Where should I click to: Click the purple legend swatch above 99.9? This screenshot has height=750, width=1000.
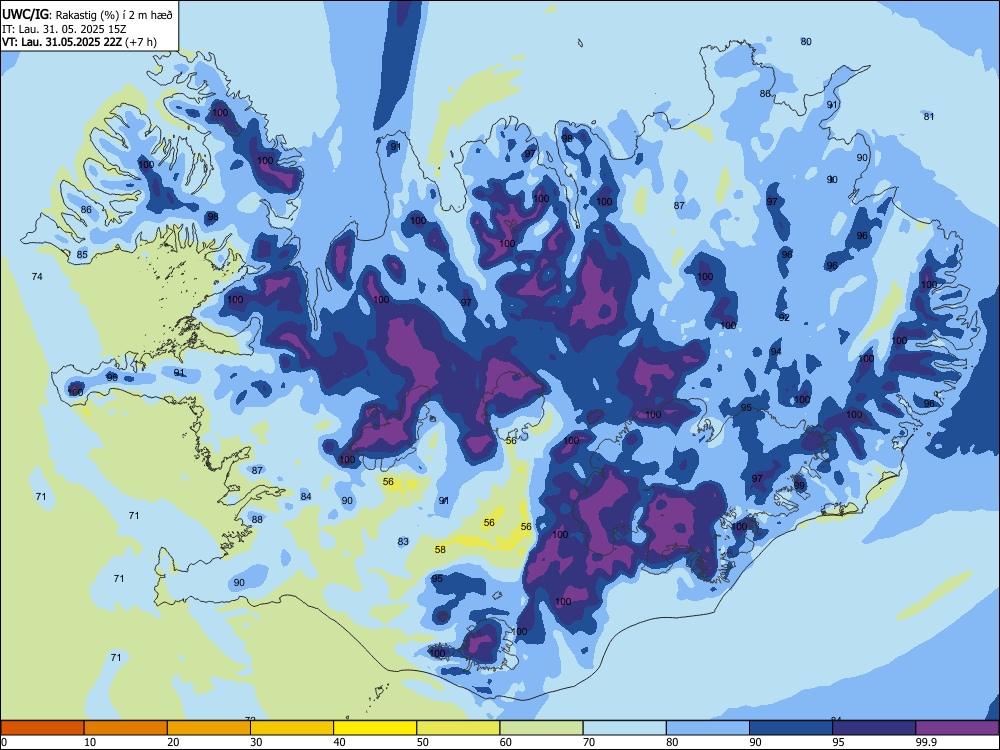(957, 728)
